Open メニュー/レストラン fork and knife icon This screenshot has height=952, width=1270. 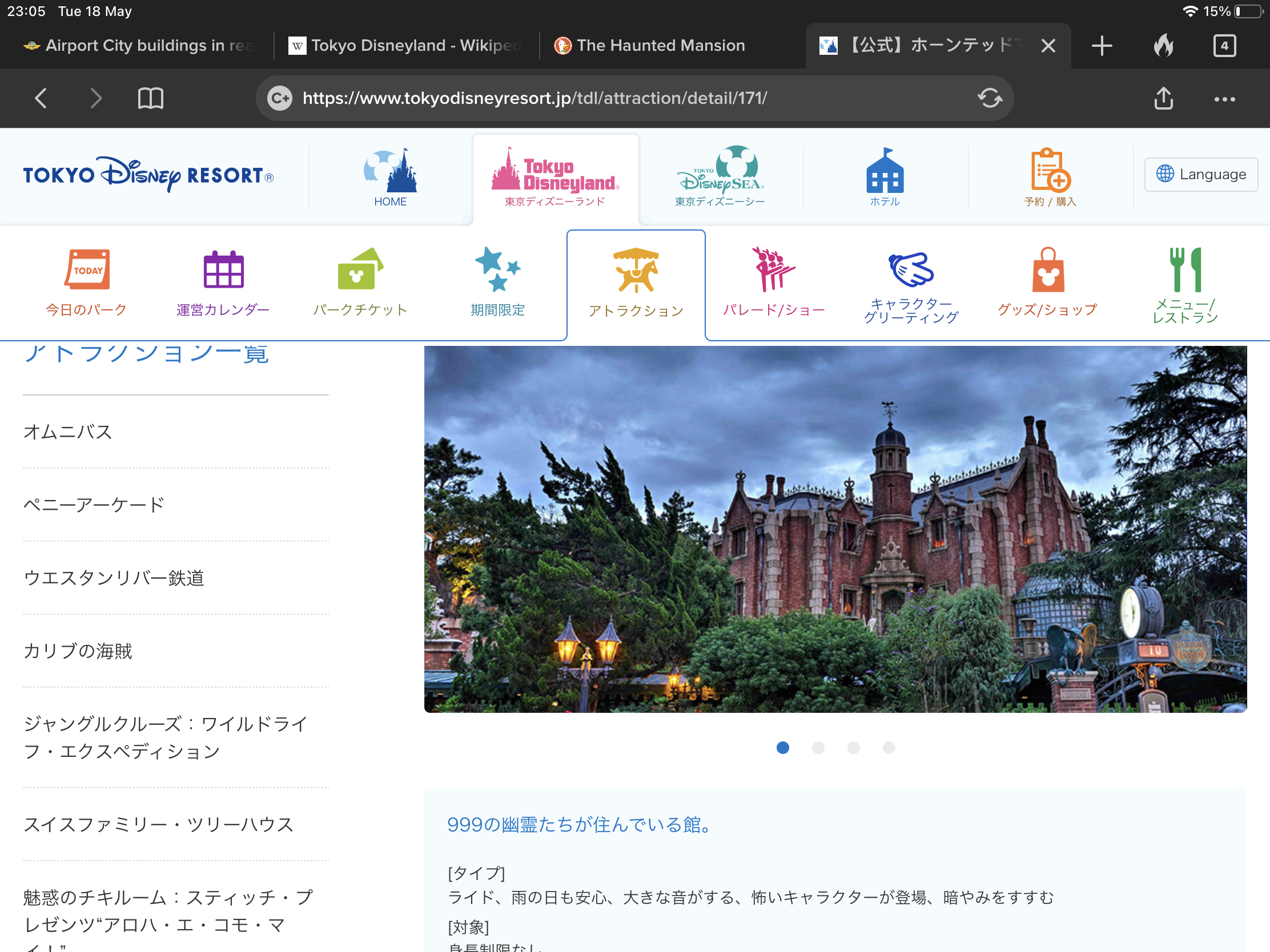(x=1185, y=285)
